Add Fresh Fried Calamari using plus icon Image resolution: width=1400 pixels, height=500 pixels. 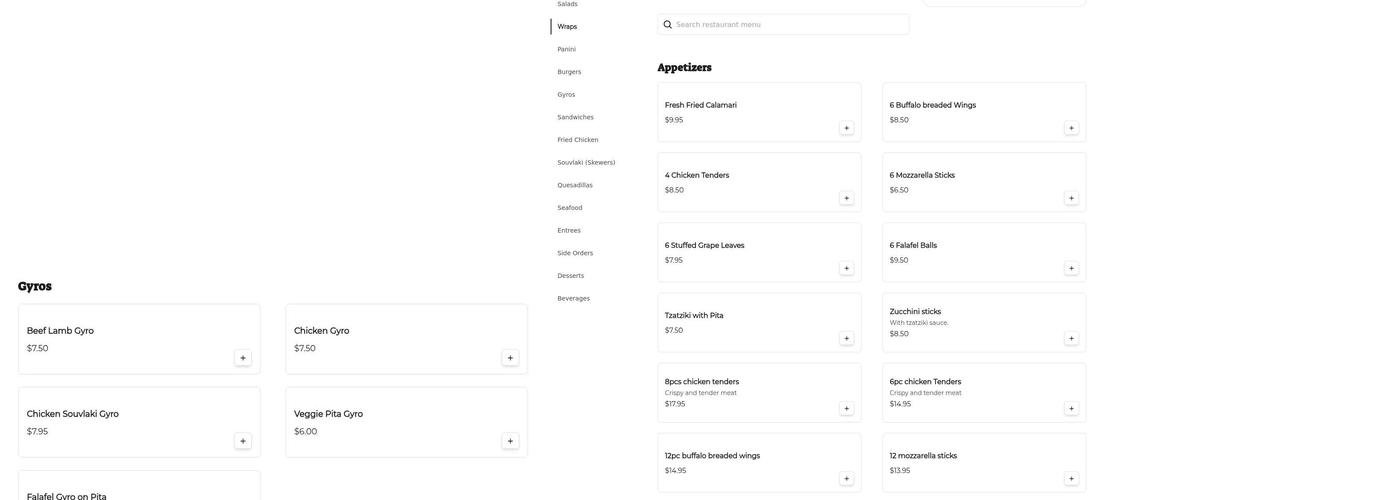(x=846, y=128)
